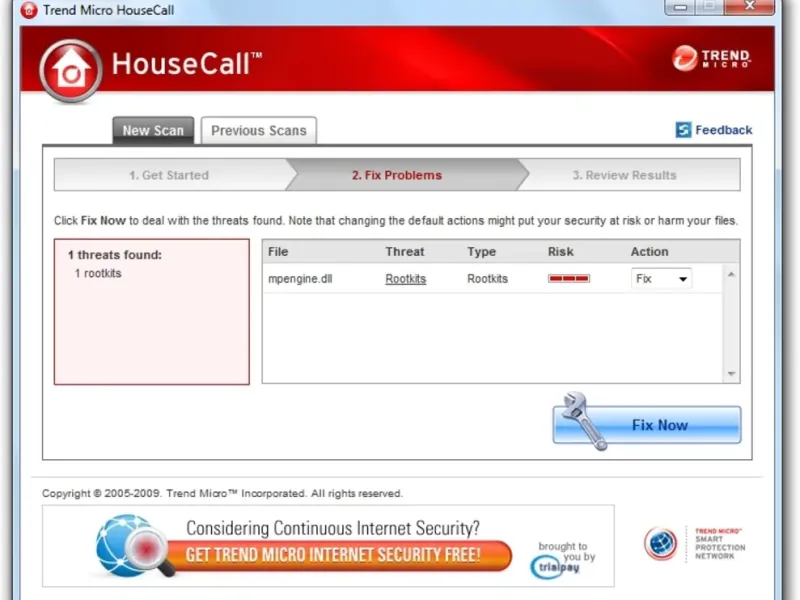
Task: Click the Trend Micro logo in header
Action: point(711,58)
